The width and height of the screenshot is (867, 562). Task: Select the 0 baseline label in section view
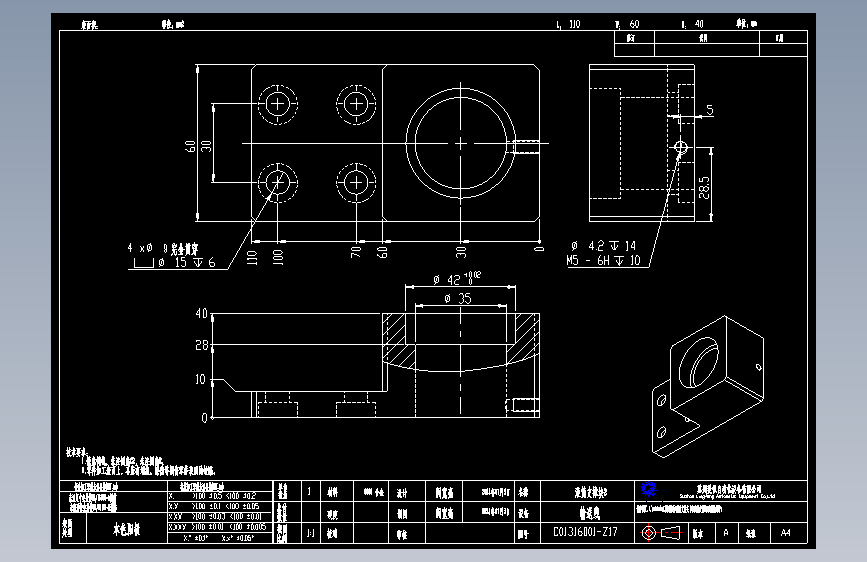(x=204, y=418)
